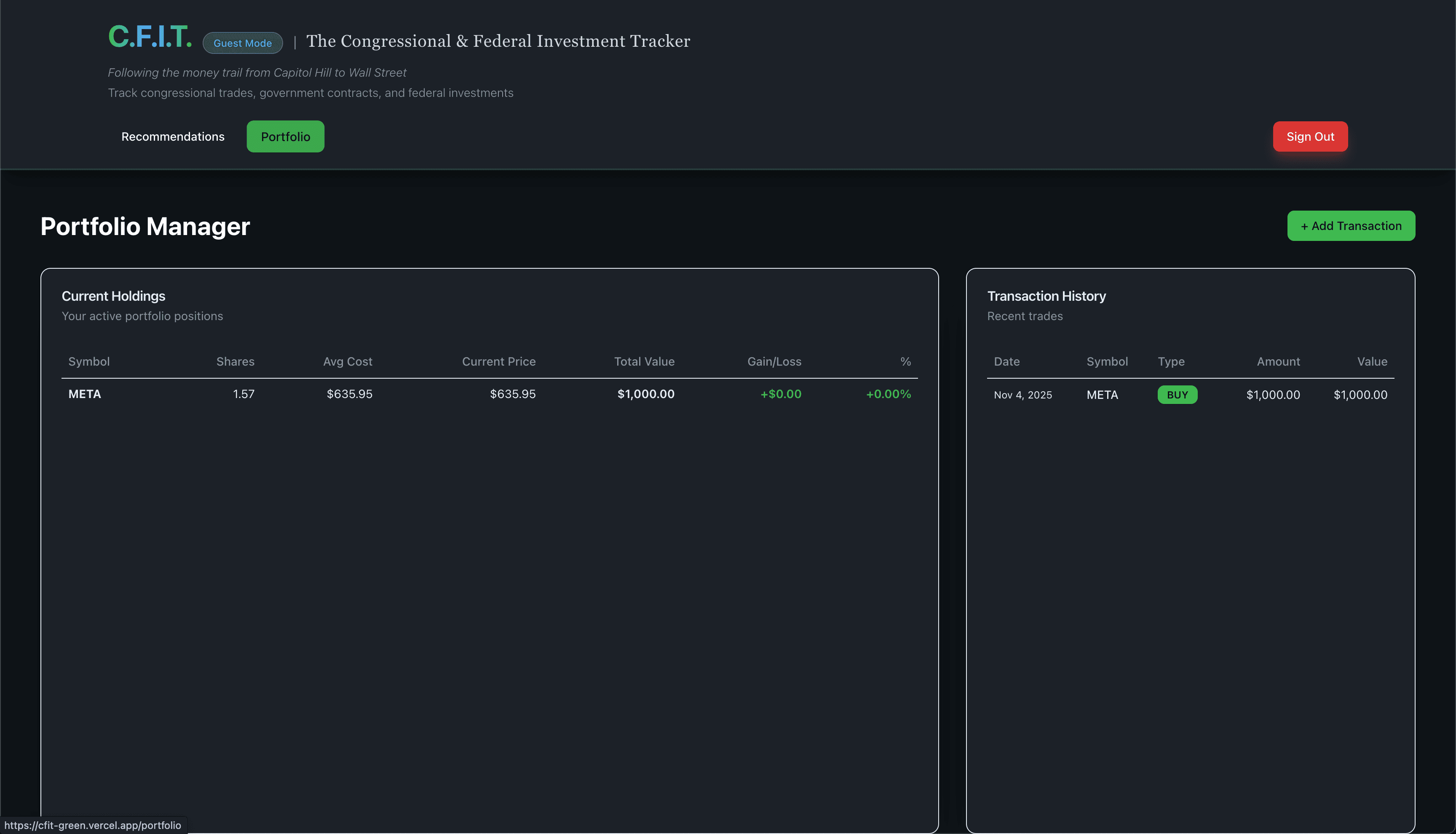Open the Add Transaction dialog
1456x834 pixels.
1351,226
